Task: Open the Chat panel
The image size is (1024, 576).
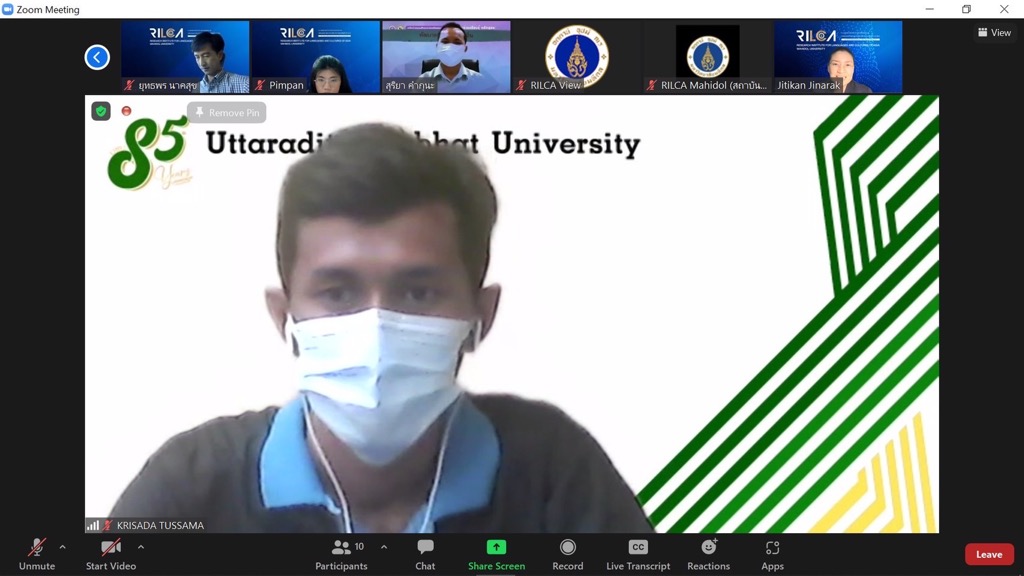Action: click(425, 553)
